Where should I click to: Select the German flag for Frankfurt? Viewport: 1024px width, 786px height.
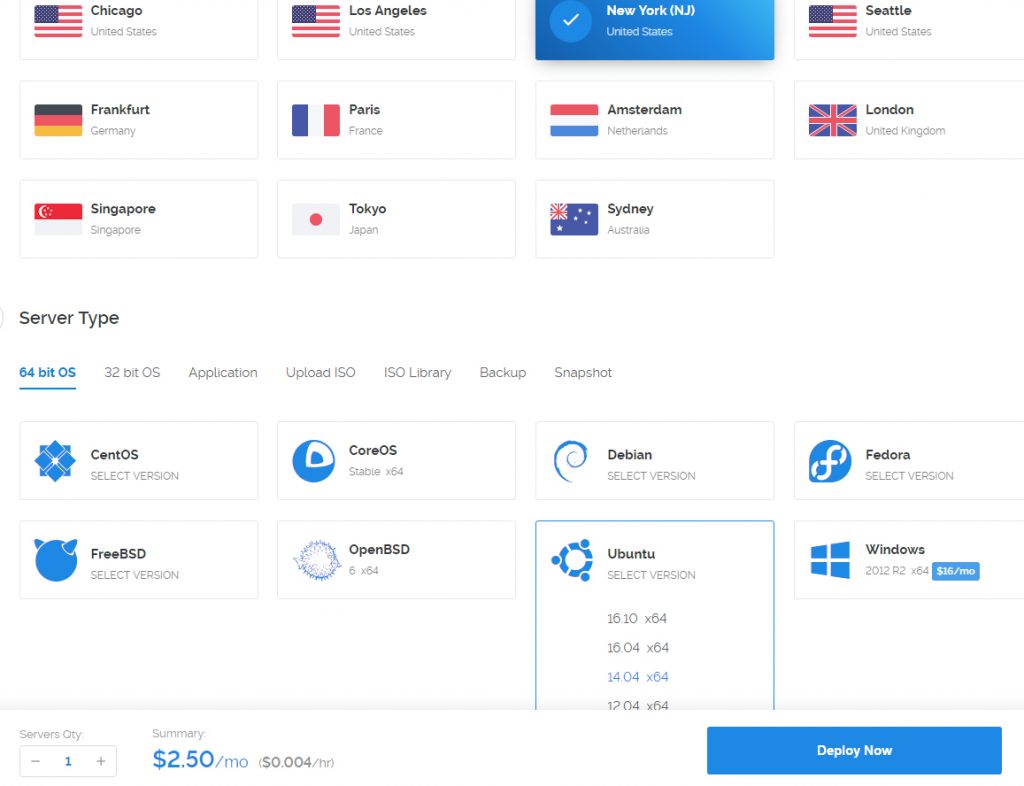click(58, 120)
